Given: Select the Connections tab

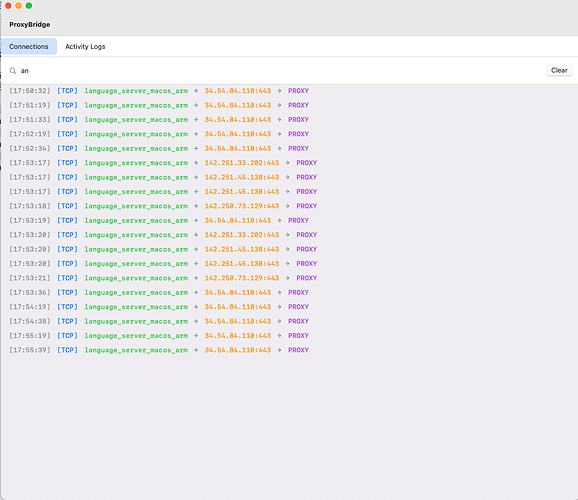Looking at the screenshot, I should point(29,46).
